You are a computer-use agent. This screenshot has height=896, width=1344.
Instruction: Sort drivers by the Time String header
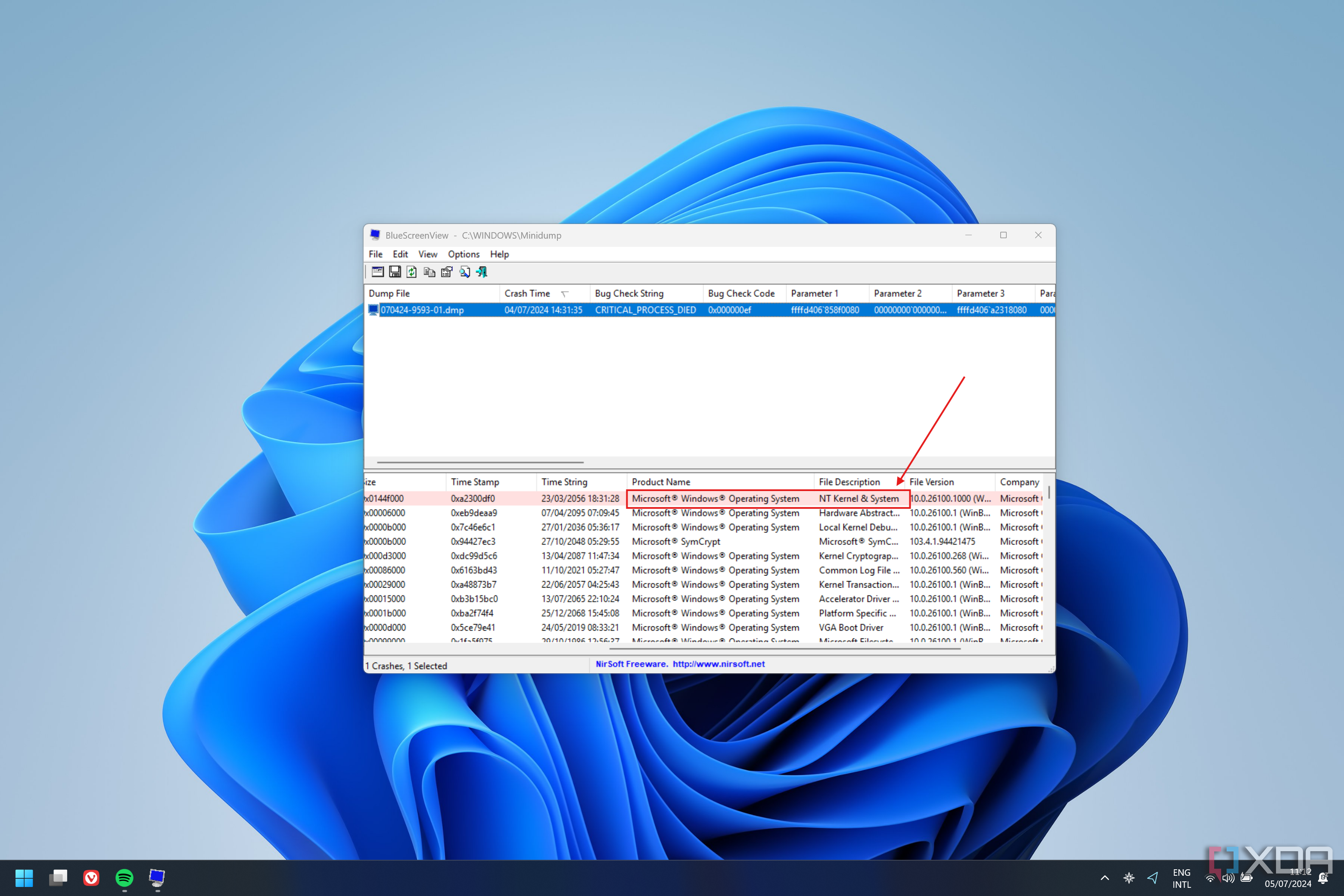coord(582,482)
